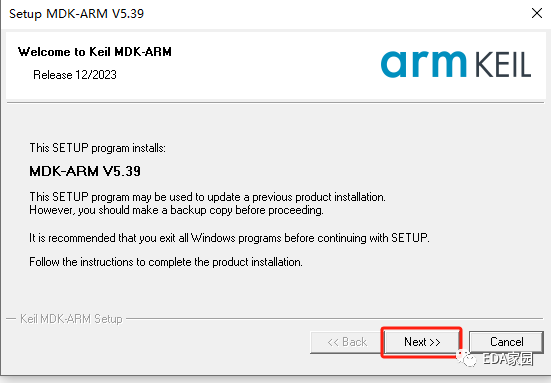
Task: Click the backup copy warning line
Action: [176, 210]
